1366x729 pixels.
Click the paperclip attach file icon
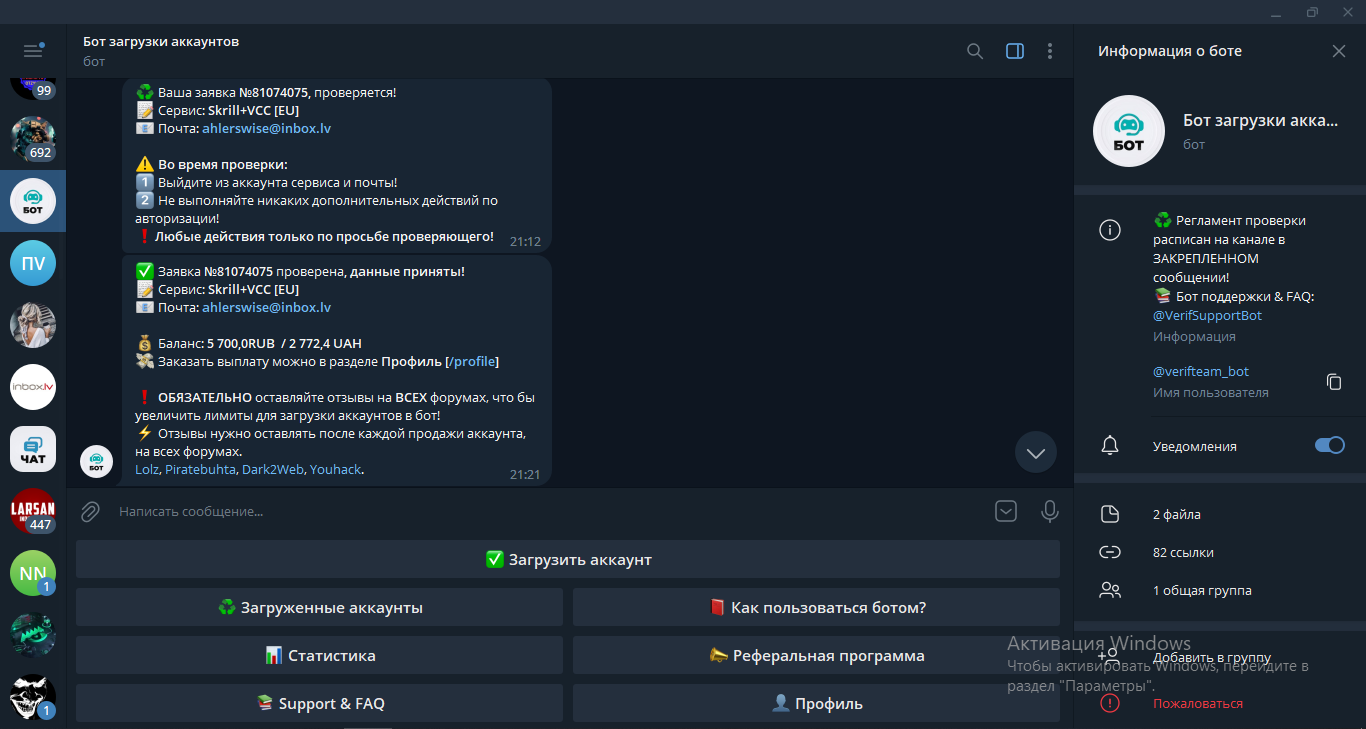click(x=90, y=512)
